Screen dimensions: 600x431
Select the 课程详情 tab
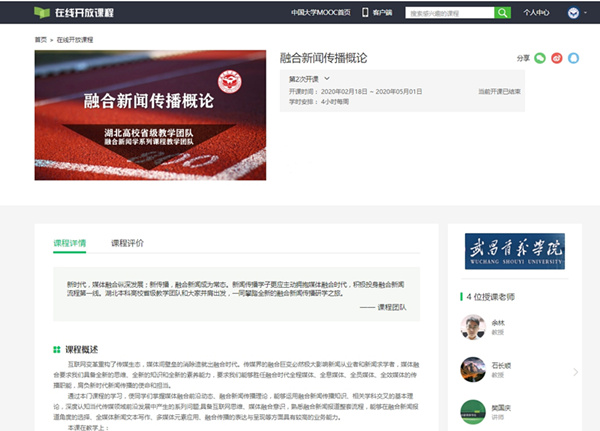pos(70,243)
